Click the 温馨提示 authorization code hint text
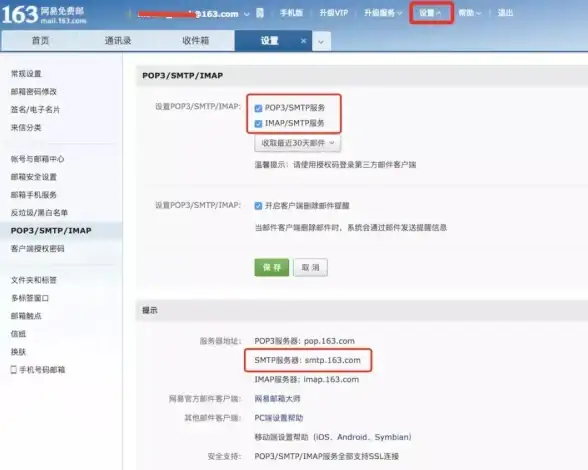Image resolution: width=588 pixels, height=470 pixels. (x=335, y=165)
